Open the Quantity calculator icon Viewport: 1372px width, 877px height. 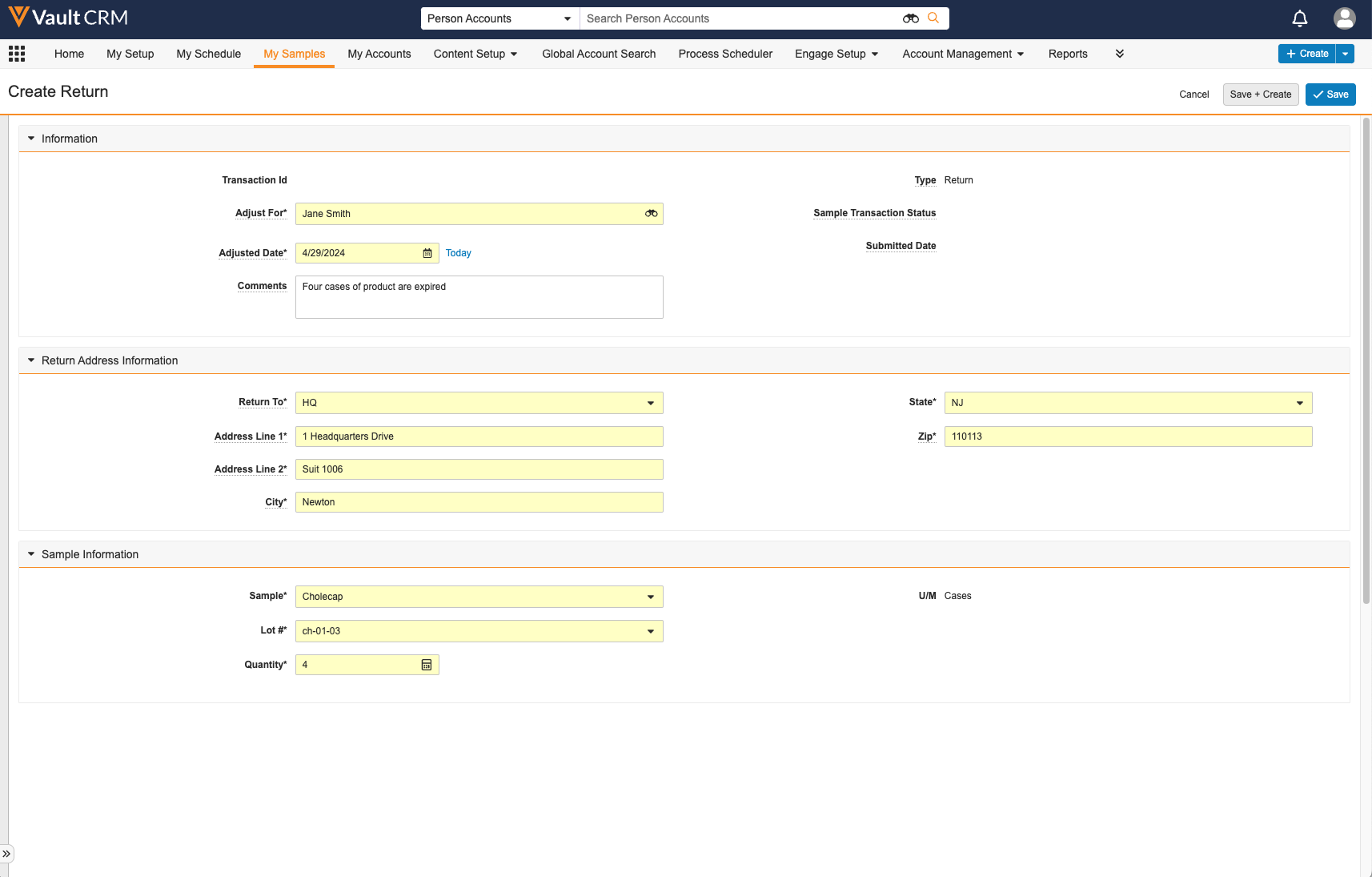(427, 665)
